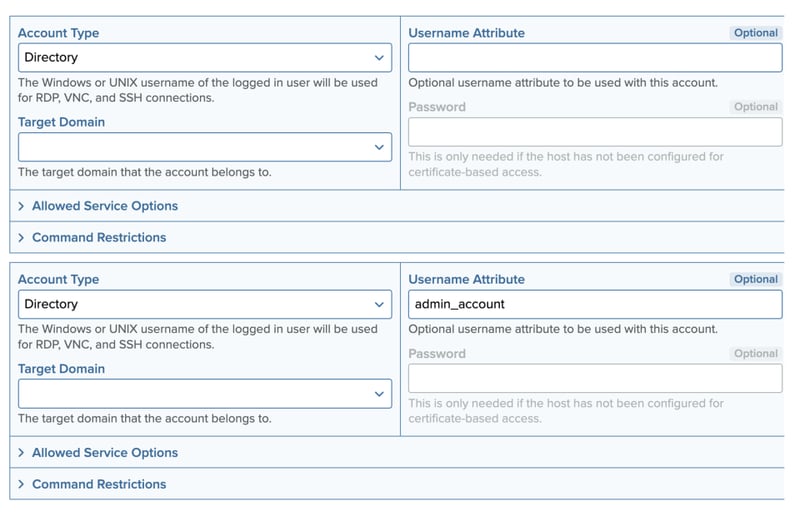Click arrow icon beside upper Allowed Service Options
The image size is (800, 521).
[x=22, y=206]
